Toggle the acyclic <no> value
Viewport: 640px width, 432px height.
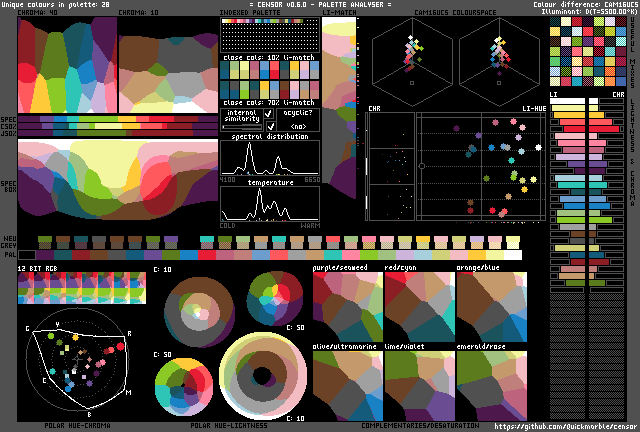click(x=297, y=127)
